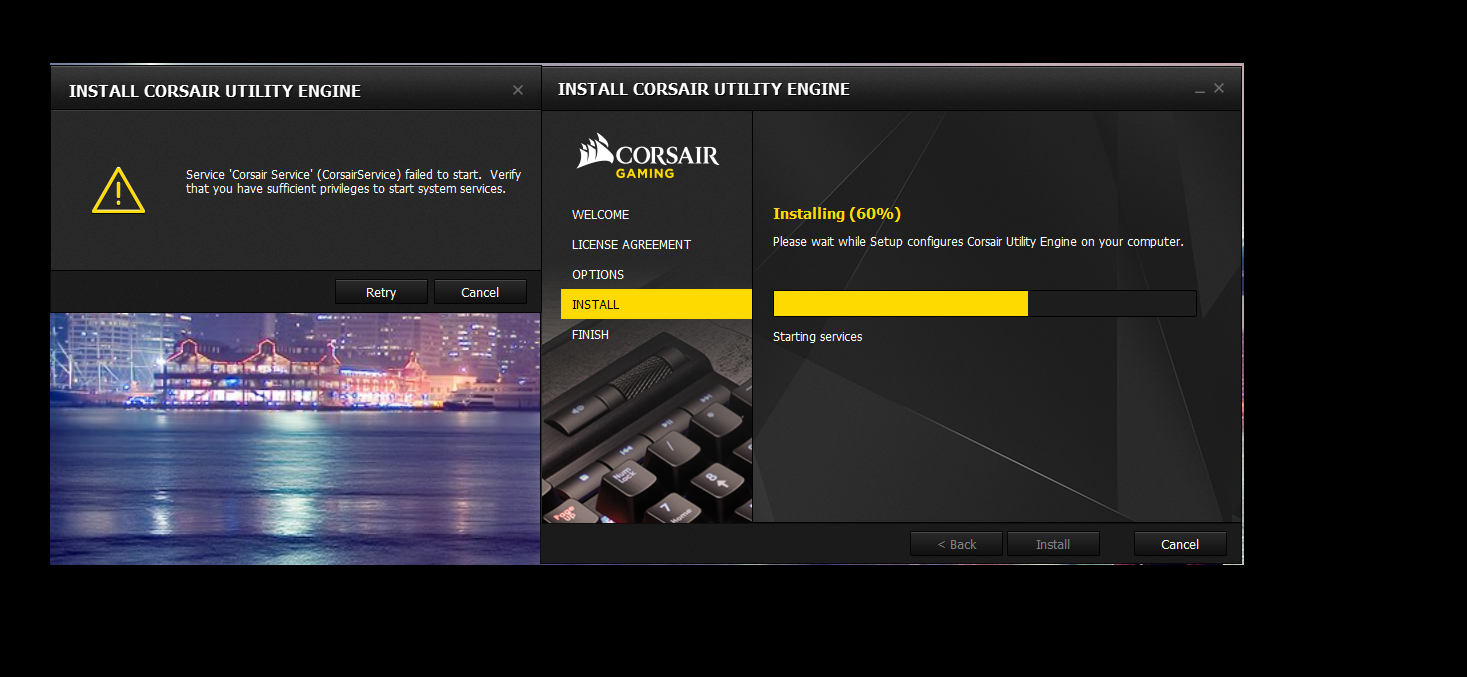Image resolution: width=1467 pixels, height=677 pixels.
Task: Cancel the Corsair Service error dialog
Action: click(x=480, y=292)
